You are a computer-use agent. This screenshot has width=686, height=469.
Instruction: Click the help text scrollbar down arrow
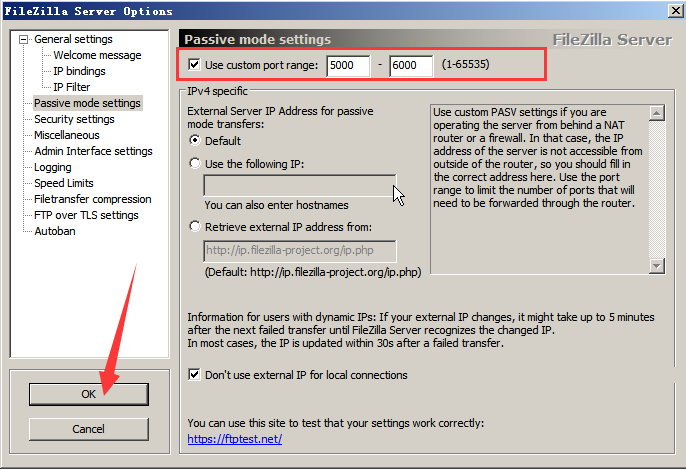(657, 266)
